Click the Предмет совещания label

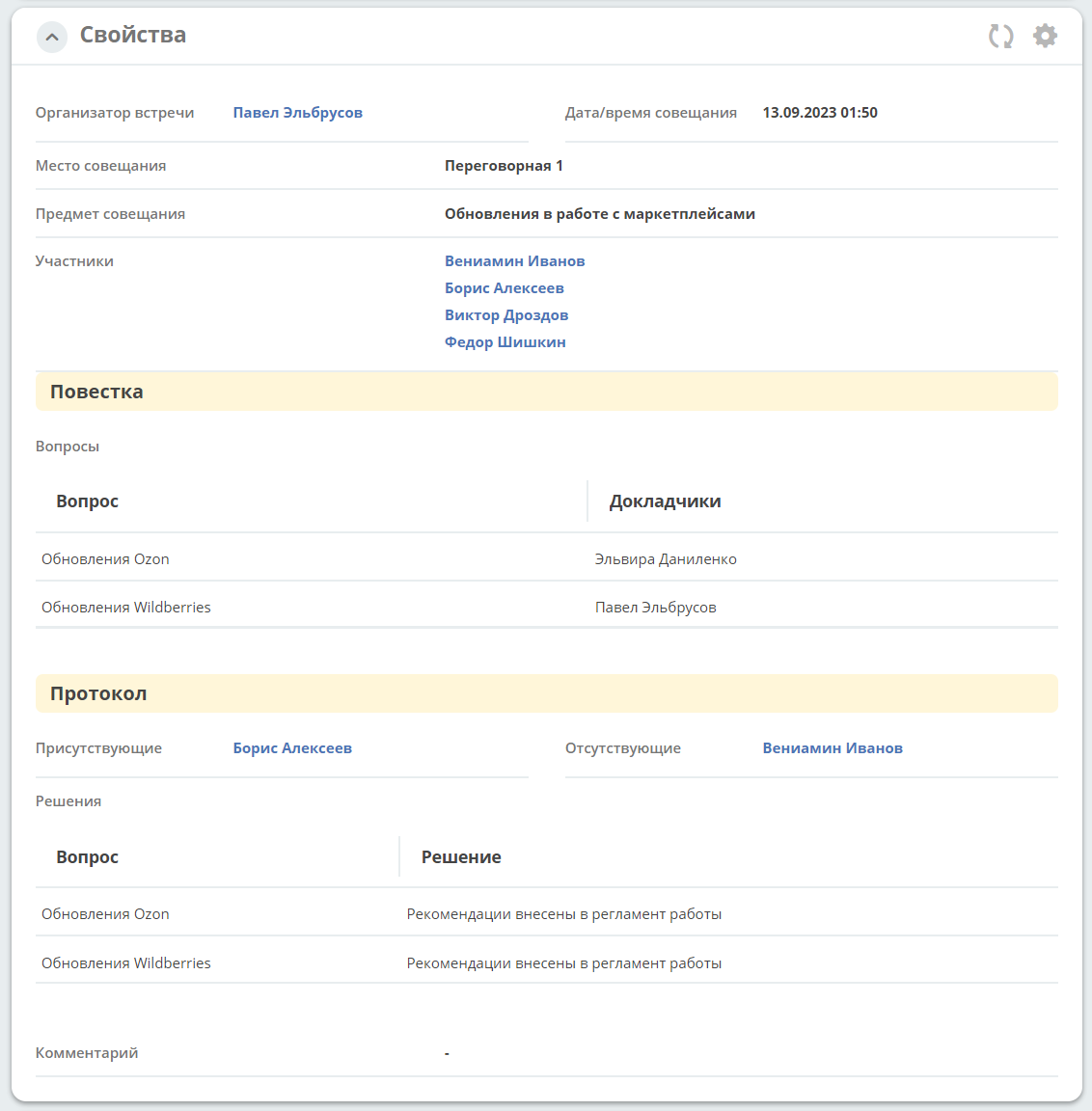tap(110, 214)
